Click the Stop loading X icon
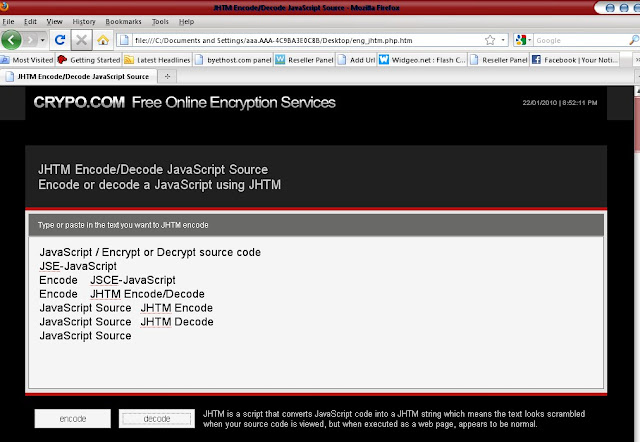 tap(81, 40)
